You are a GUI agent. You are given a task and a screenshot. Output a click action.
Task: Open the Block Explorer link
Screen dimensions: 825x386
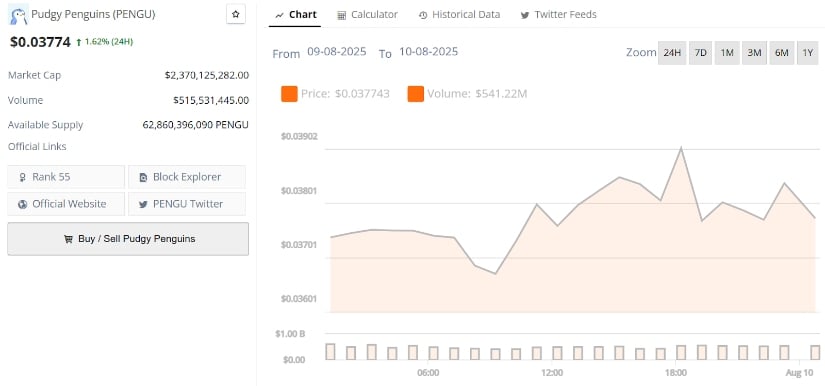coord(187,177)
